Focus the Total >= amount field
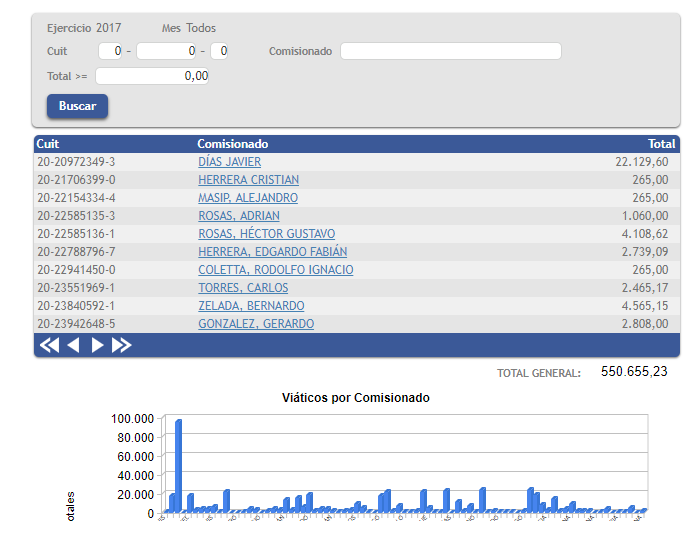This screenshot has width=688, height=535. 153,76
